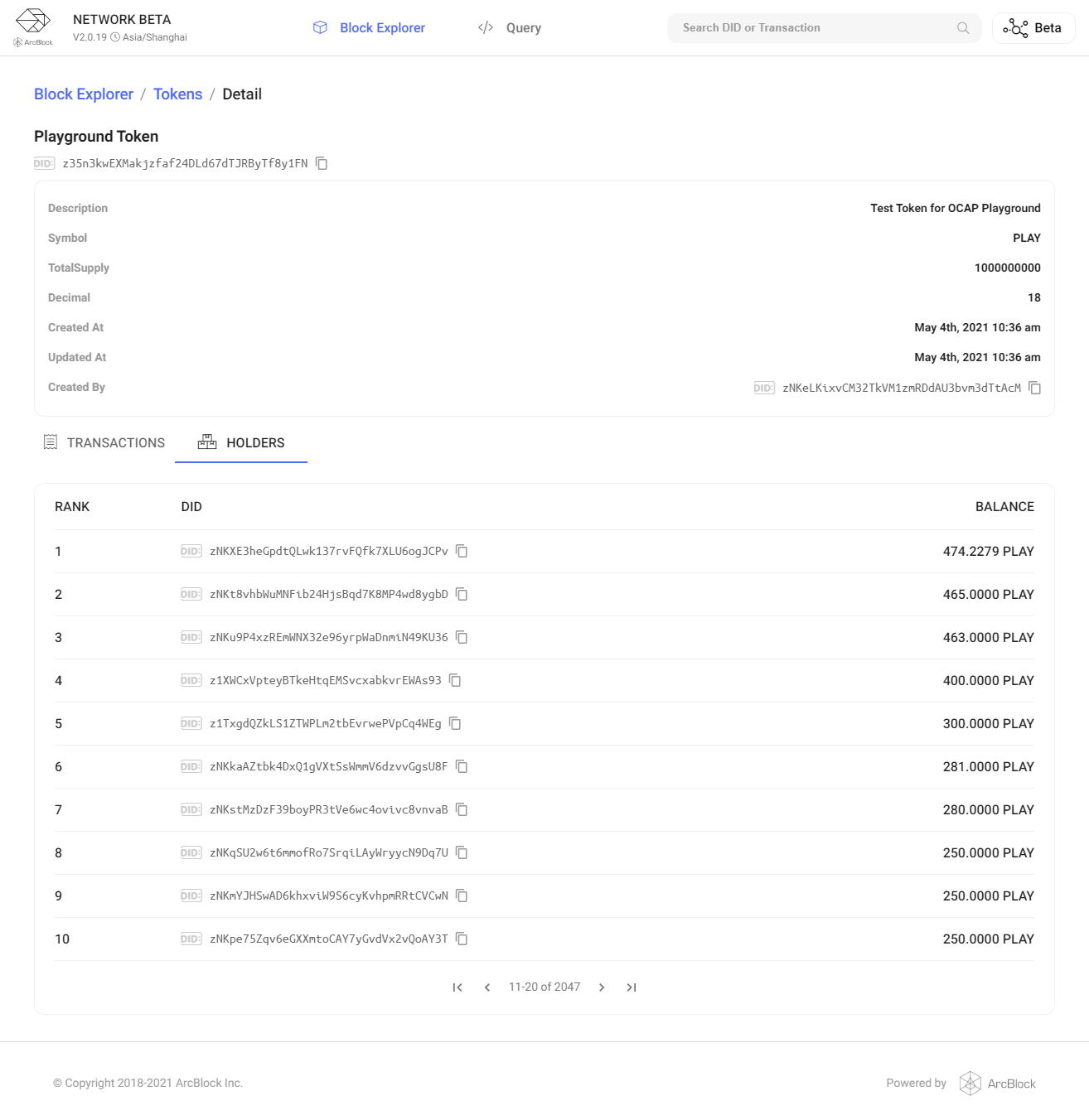Screen dimensions: 1089x1120
Task: Copy the rank 10 holder DID
Action: (462, 939)
